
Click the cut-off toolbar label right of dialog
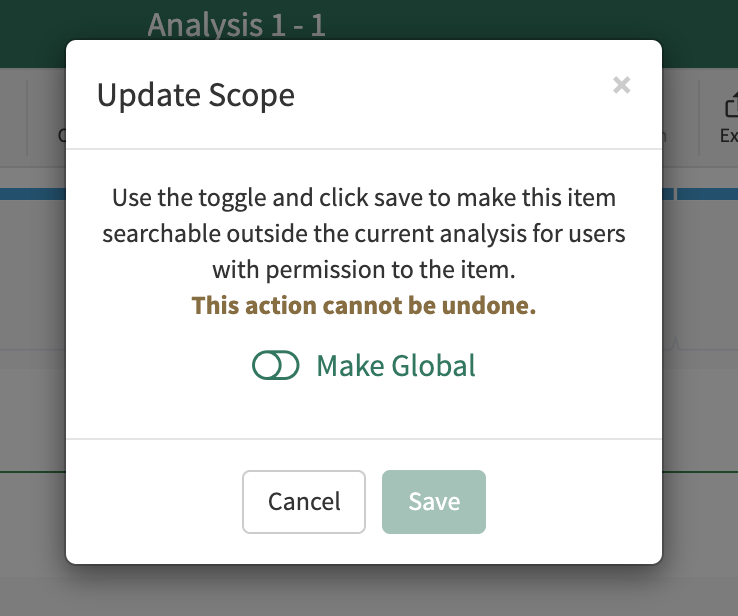point(664,135)
